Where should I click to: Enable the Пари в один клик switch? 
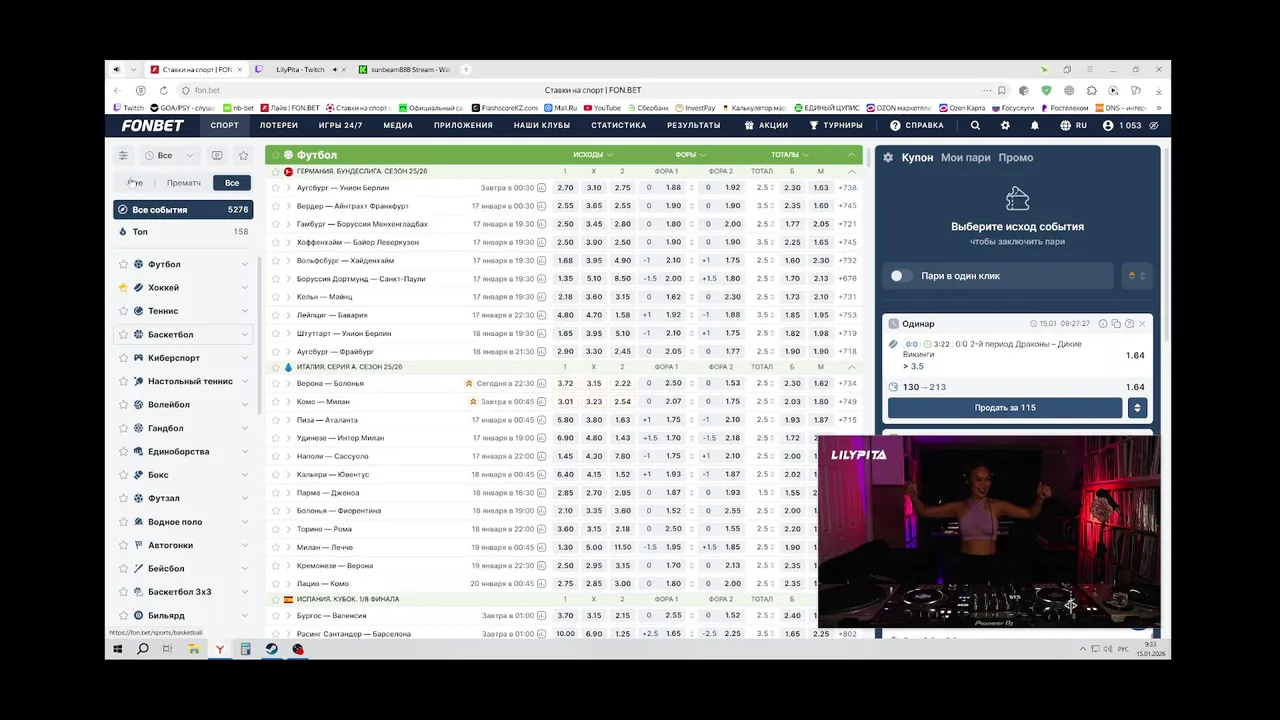[901, 276]
